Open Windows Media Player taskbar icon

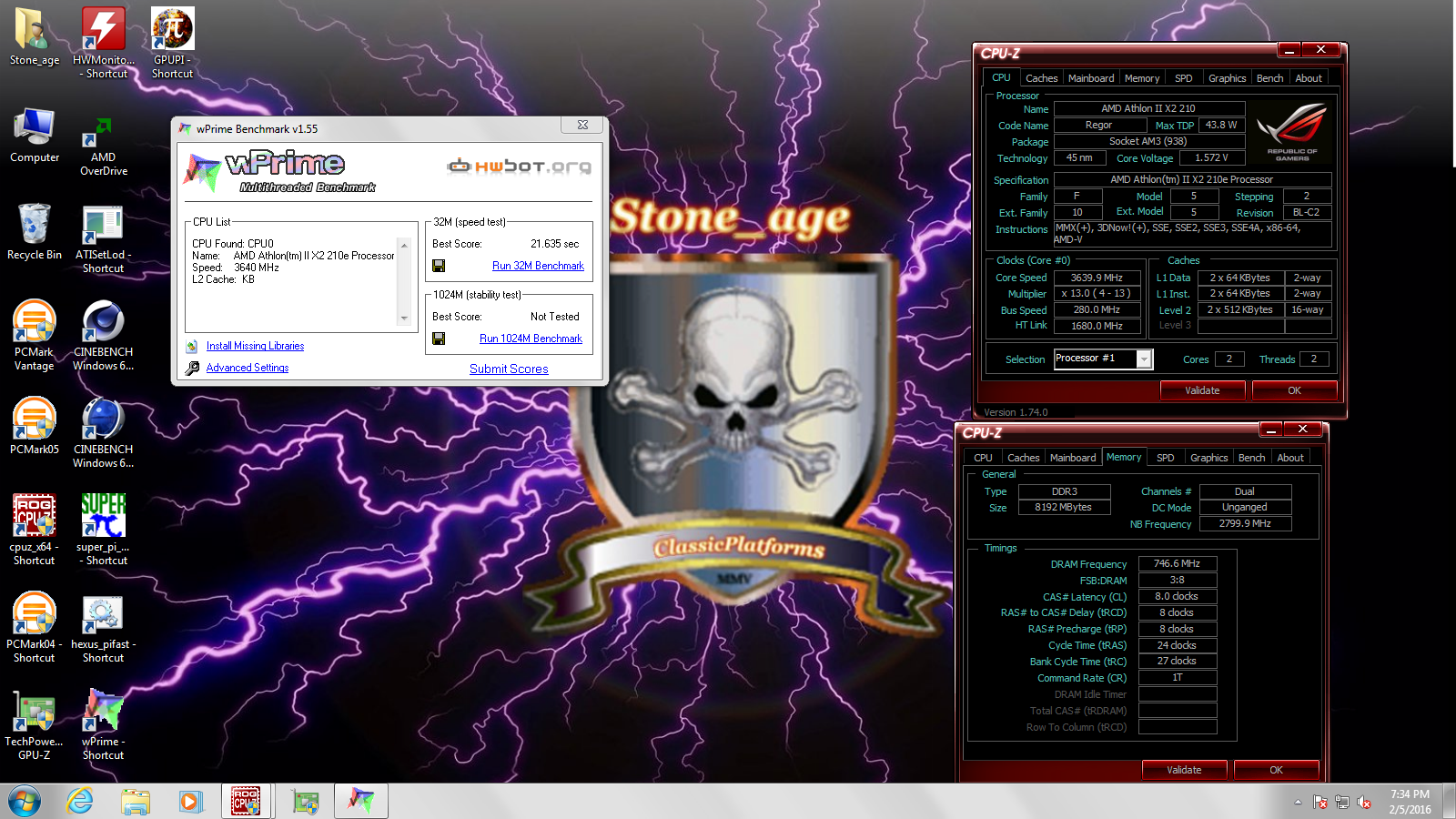pos(190,802)
